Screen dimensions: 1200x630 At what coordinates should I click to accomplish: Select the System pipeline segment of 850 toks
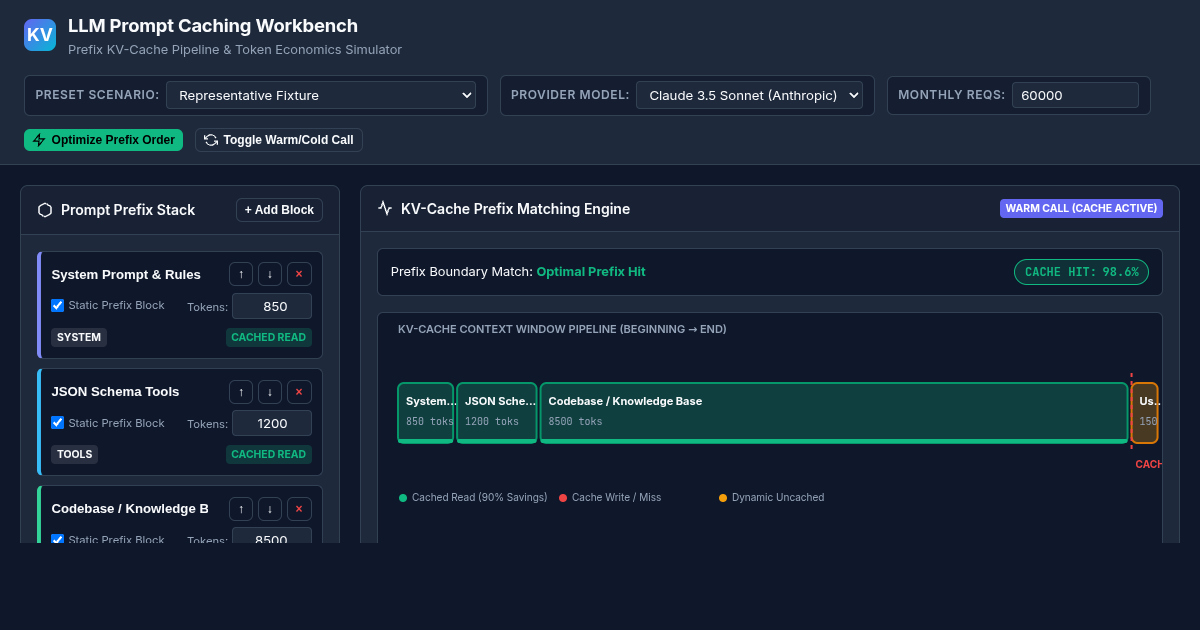tap(426, 412)
